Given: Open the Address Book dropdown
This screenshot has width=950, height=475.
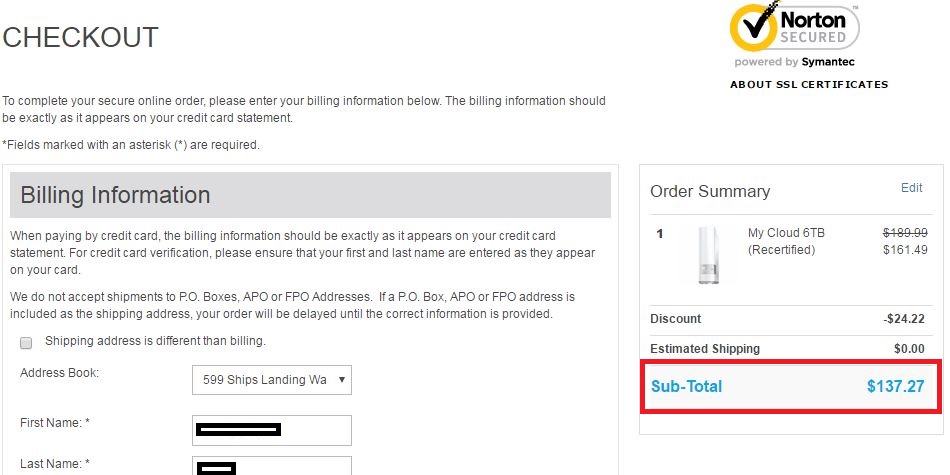Looking at the screenshot, I should (x=271, y=380).
